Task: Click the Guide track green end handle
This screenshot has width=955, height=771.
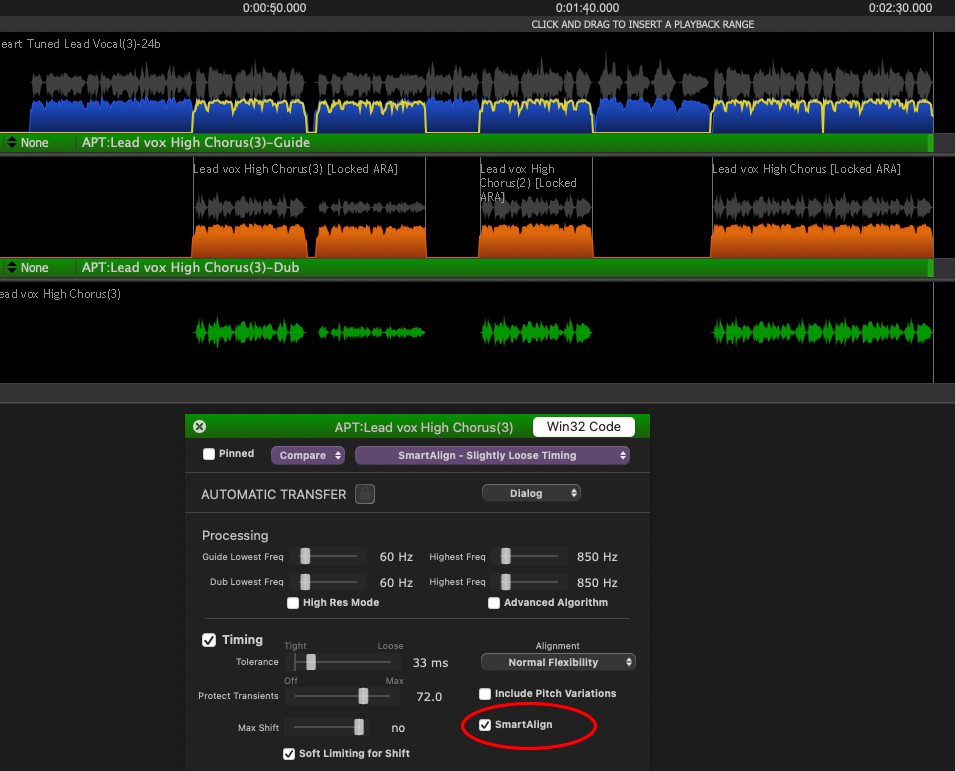Action: tap(930, 143)
